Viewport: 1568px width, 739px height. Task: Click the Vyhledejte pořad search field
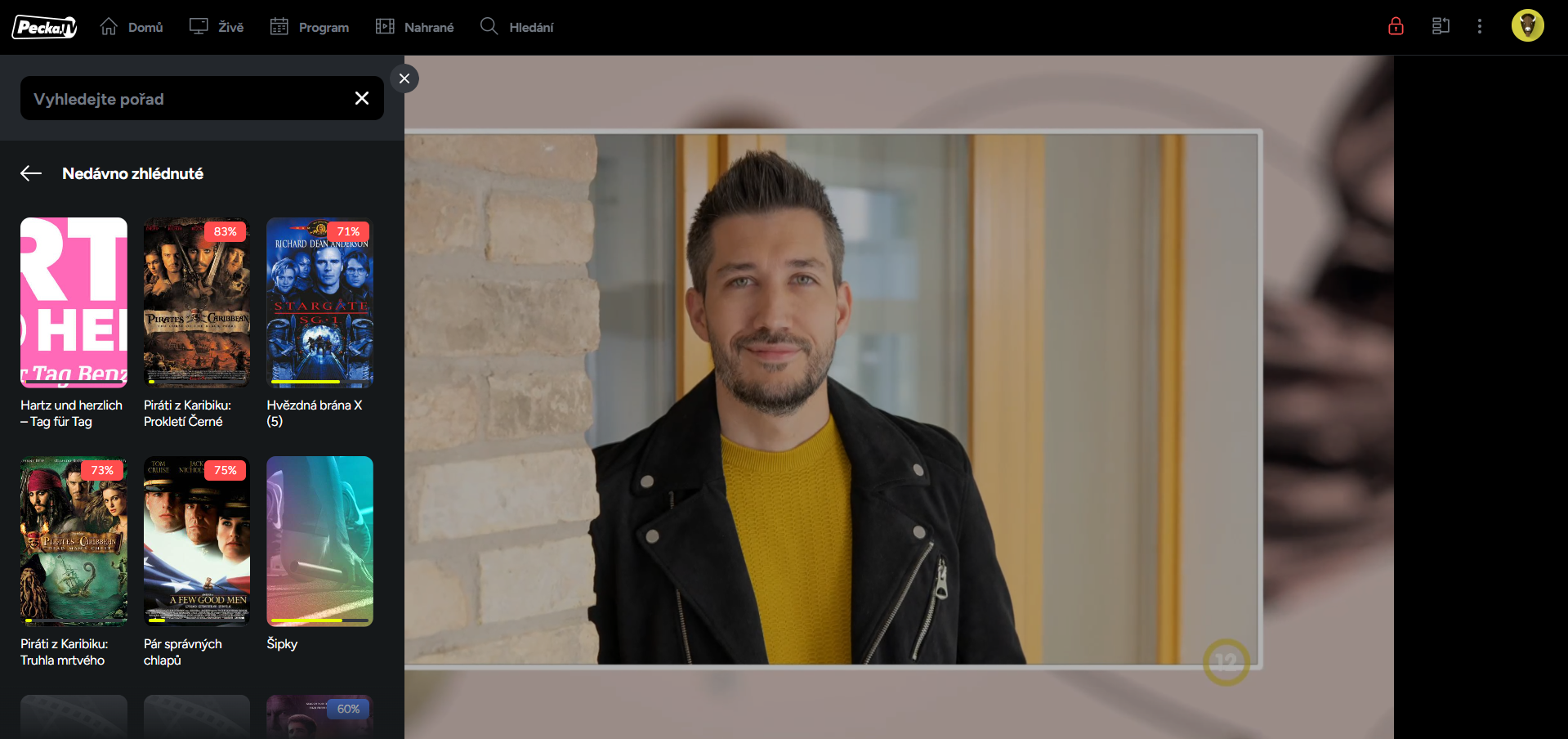[x=202, y=98]
